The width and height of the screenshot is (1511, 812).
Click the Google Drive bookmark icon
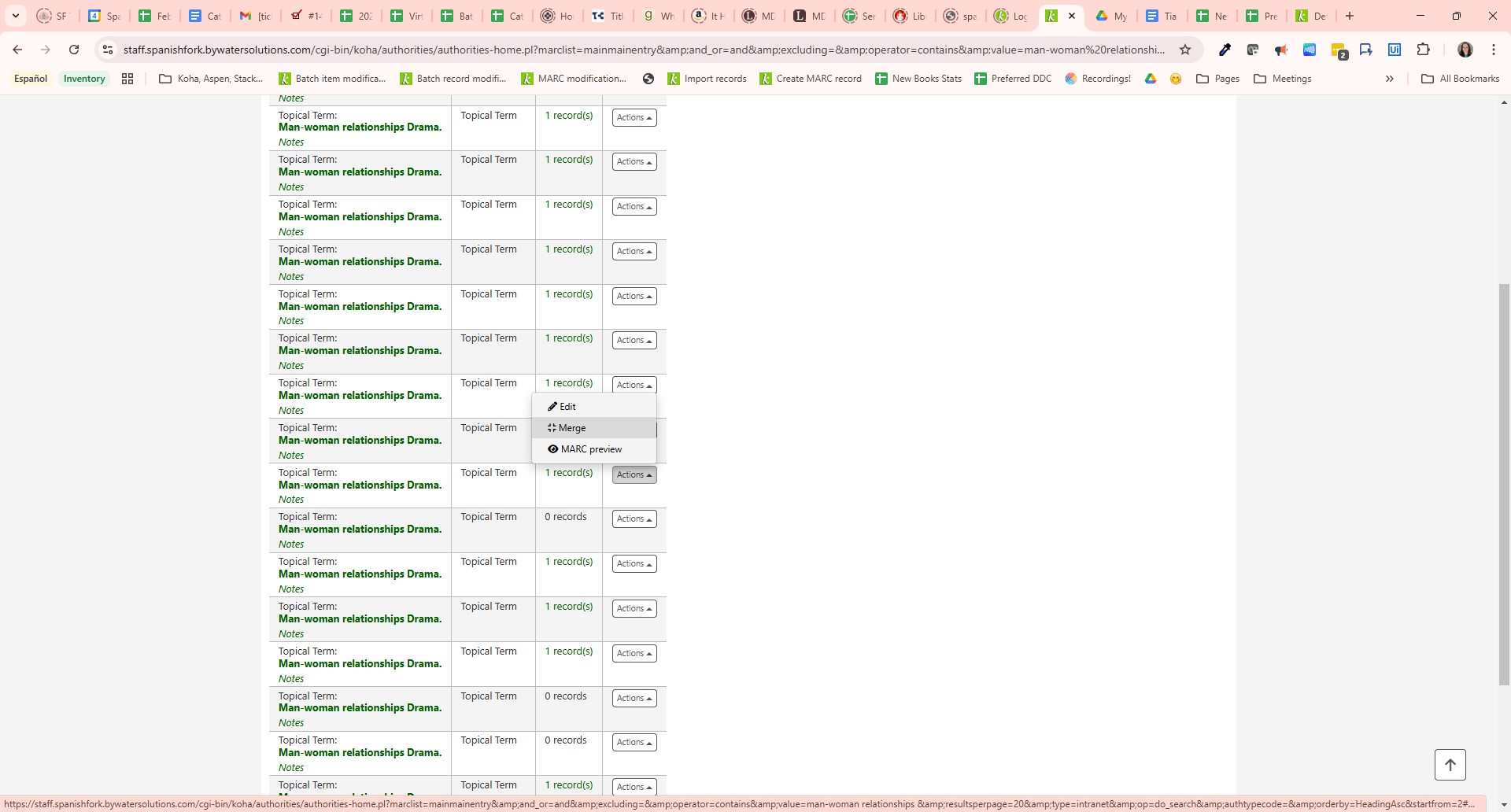pyautogui.click(x=1151, y=79)
